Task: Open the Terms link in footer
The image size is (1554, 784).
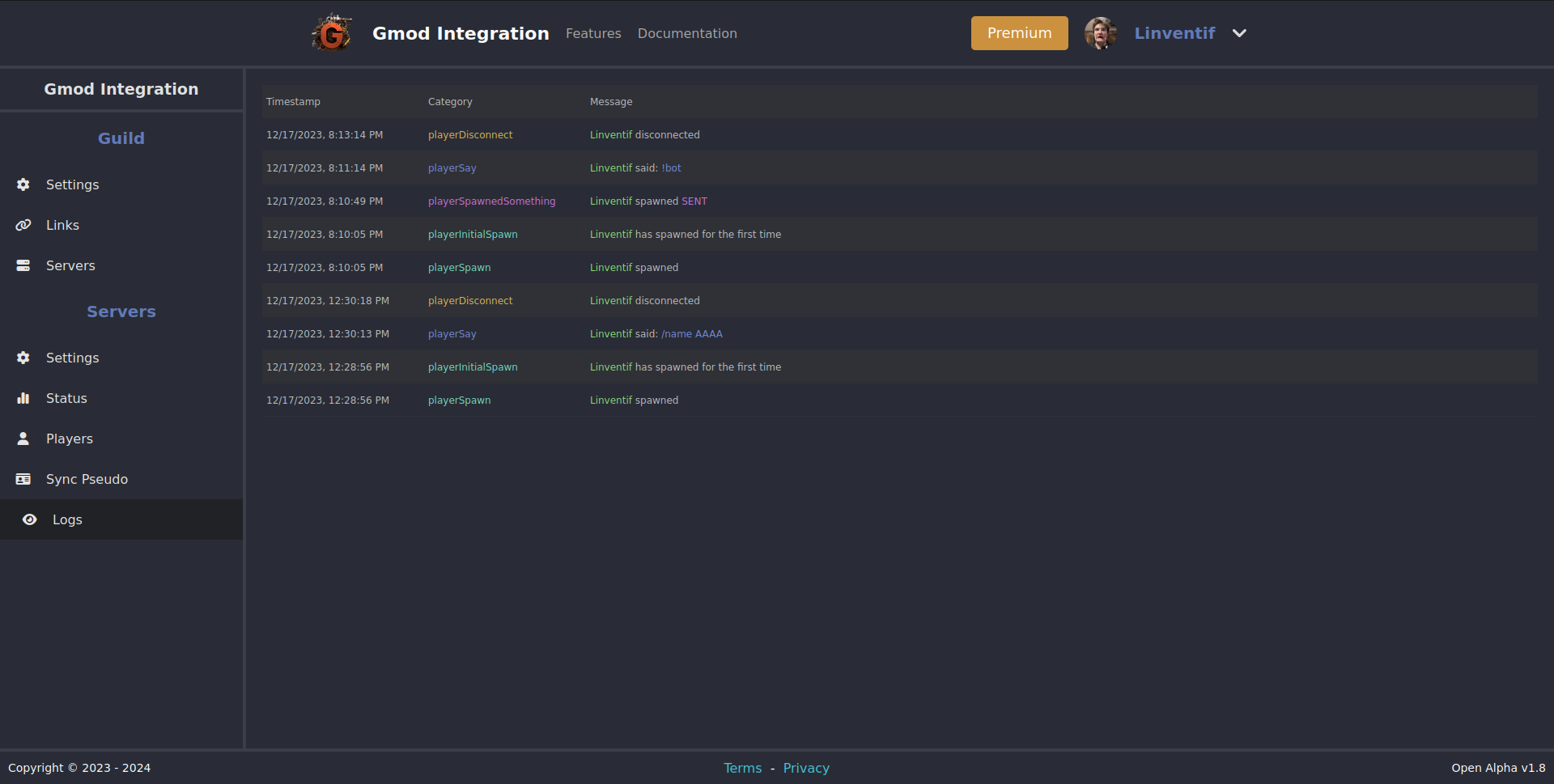Action: 742,768
